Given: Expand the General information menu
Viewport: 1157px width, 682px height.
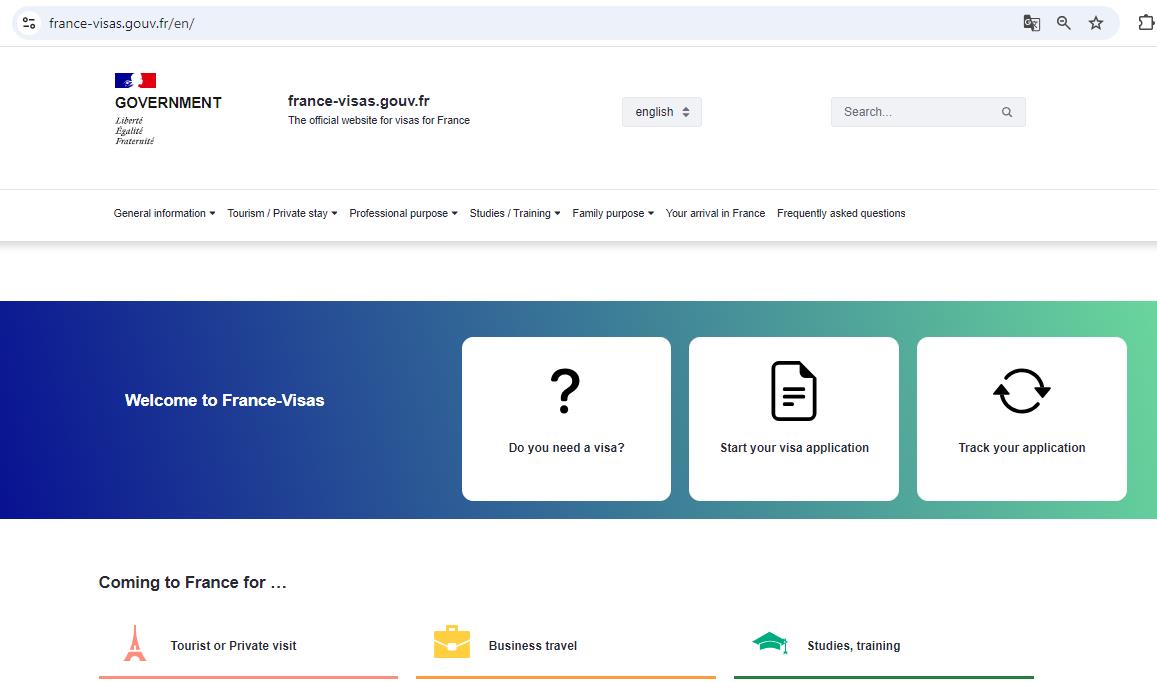Looking at the screenshot, I should click(x=164, y=213).
